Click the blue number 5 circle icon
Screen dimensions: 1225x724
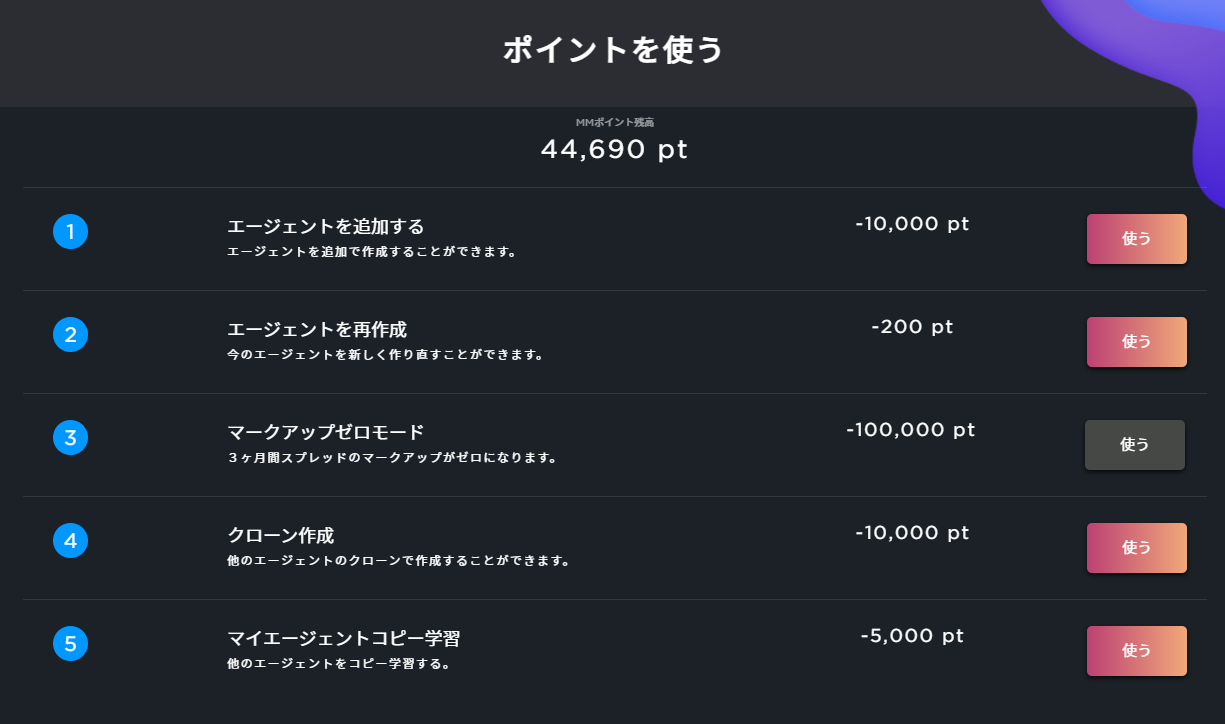point(70,643)
